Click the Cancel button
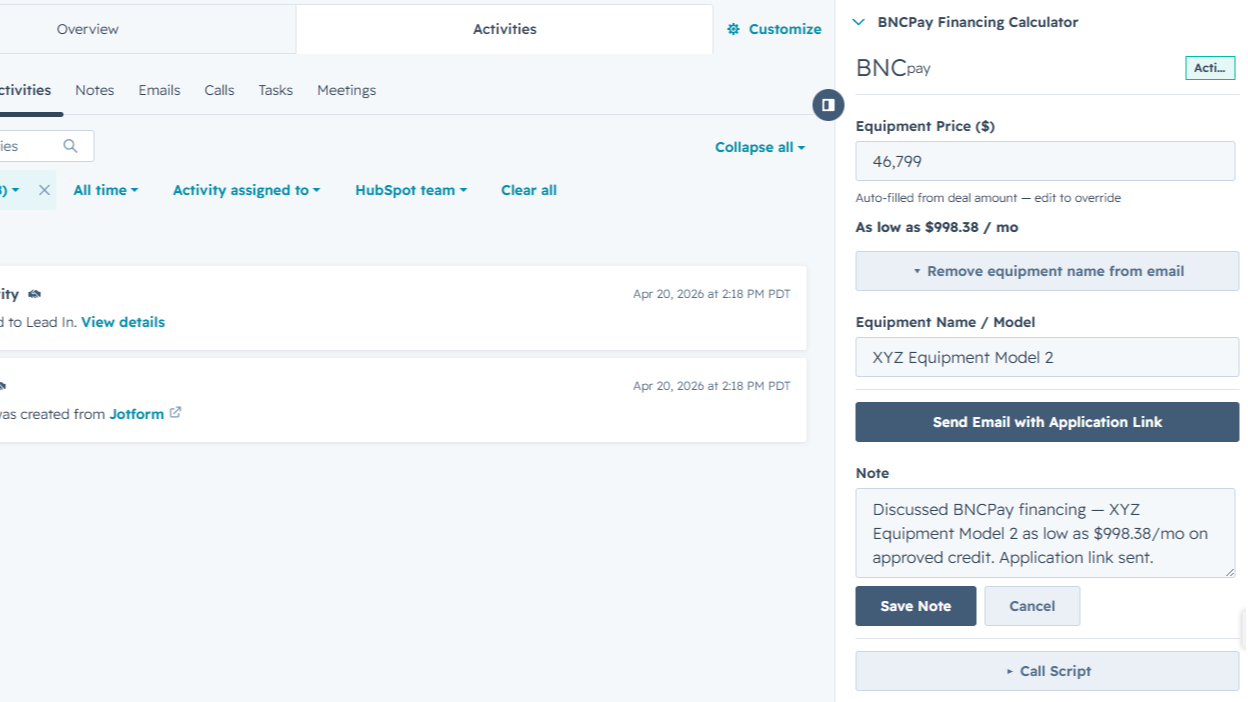Screen dimensions: 1248x702 (1032, 606)
